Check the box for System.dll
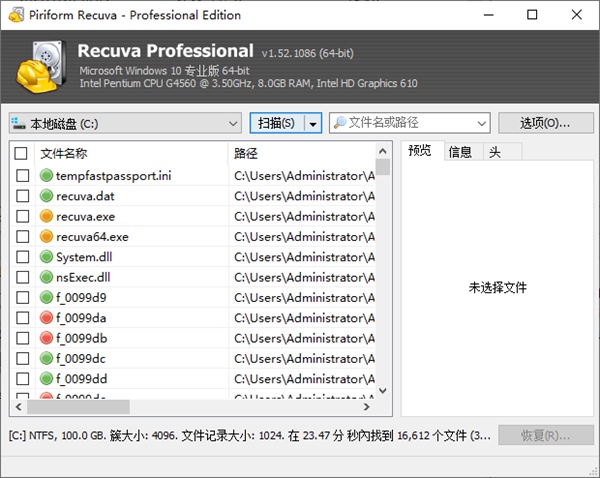This screenshot has height=478, width=600. pyautogui.click(x=23, y=257)
